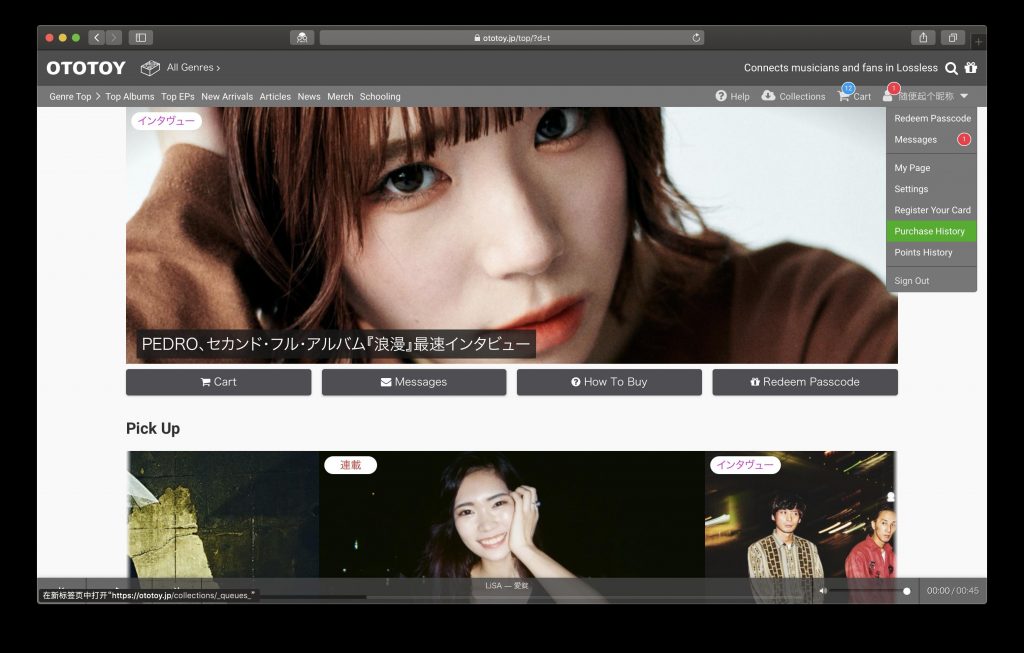Mute the player volume speaker icon

(x=823, y=591)
